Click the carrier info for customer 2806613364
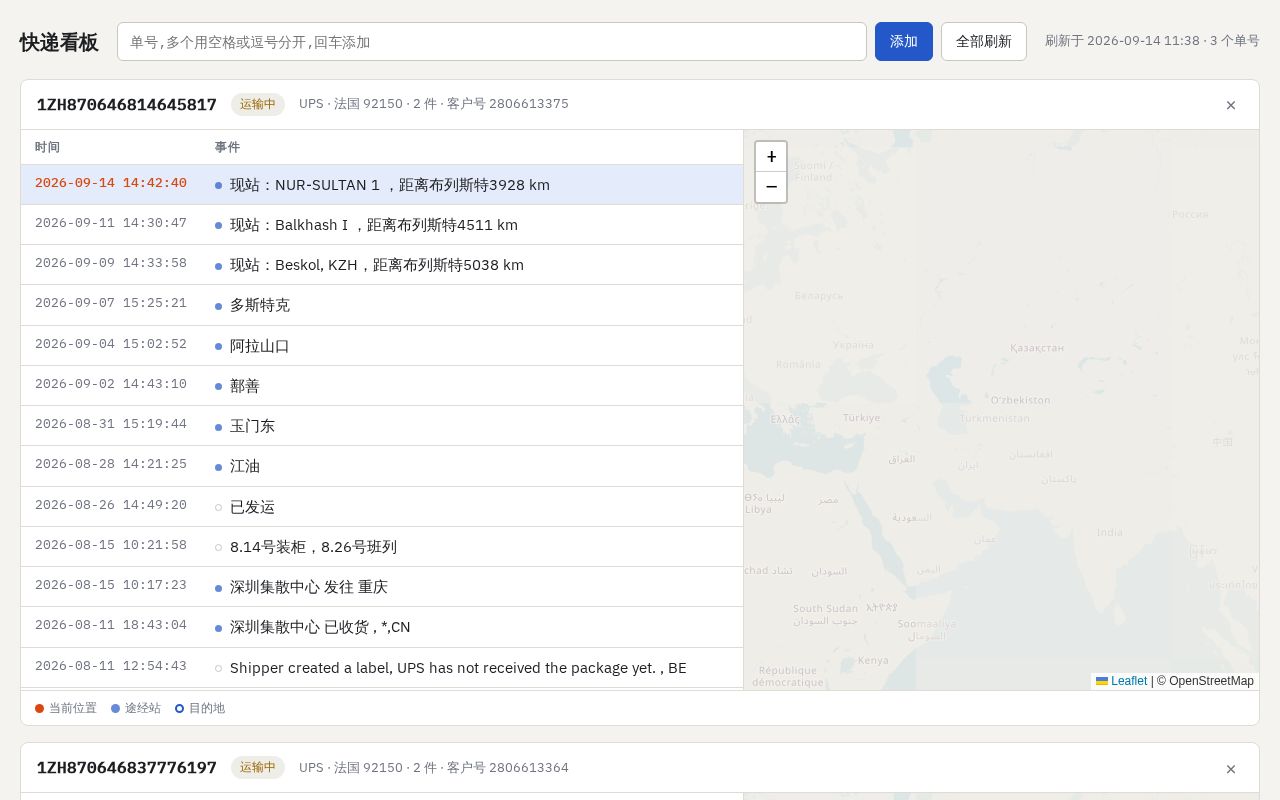This screenshot has height=800, width=1280. (434, 768)
